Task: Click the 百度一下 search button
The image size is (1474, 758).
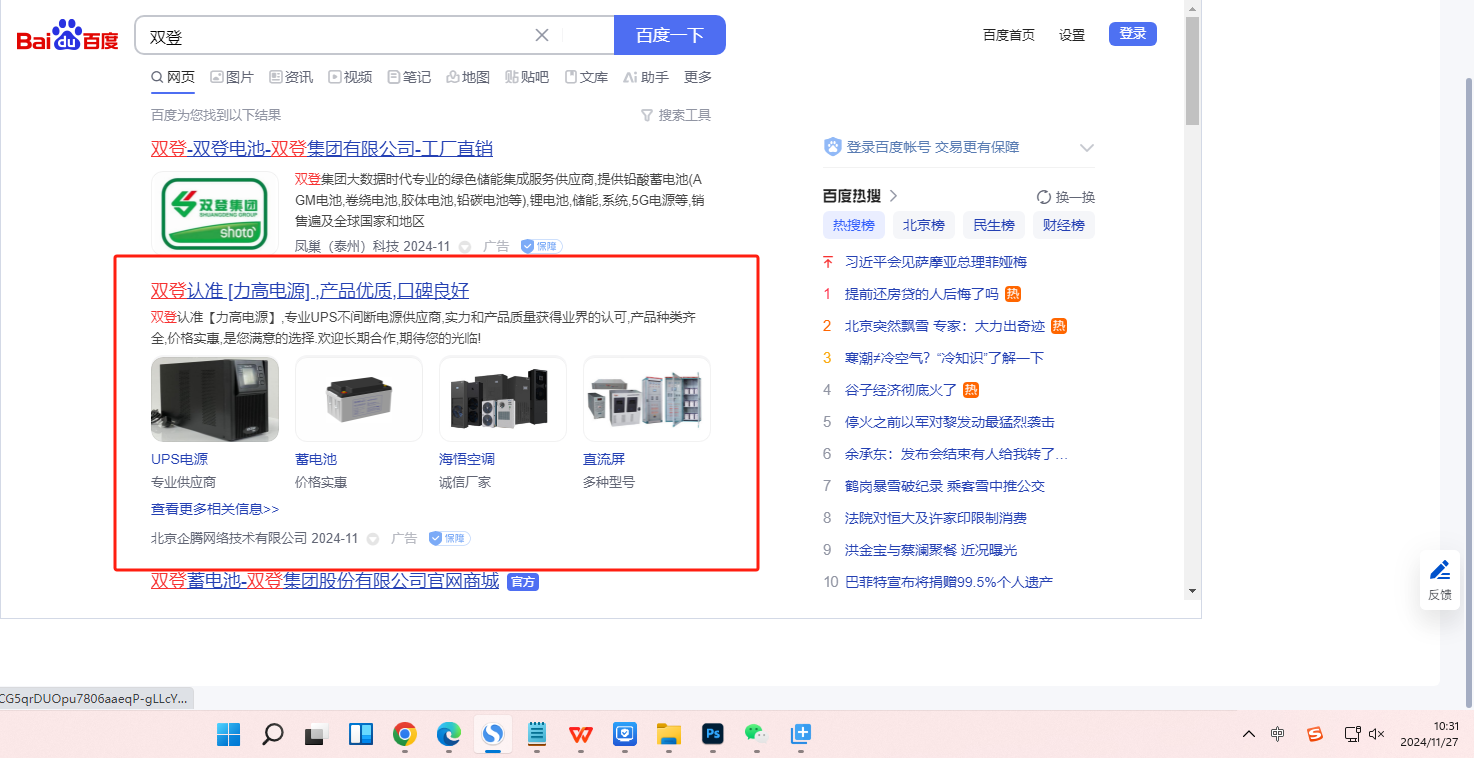Action: click(669, 35)
